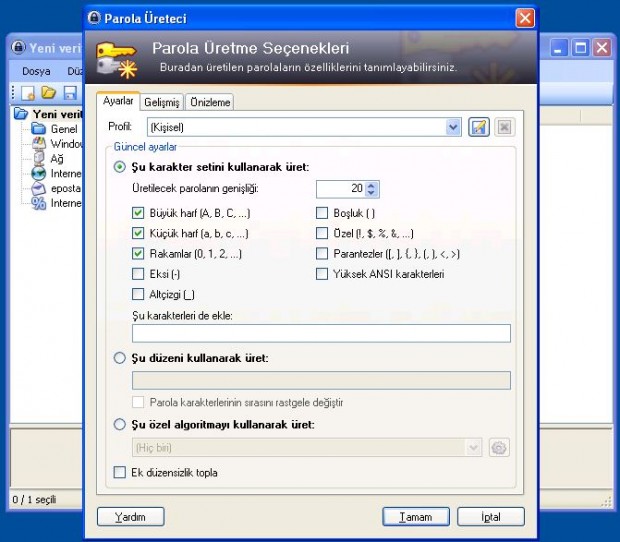Select Şu düzeni kullanarak üret radio

pyautogui.click(x=119, y=358)
